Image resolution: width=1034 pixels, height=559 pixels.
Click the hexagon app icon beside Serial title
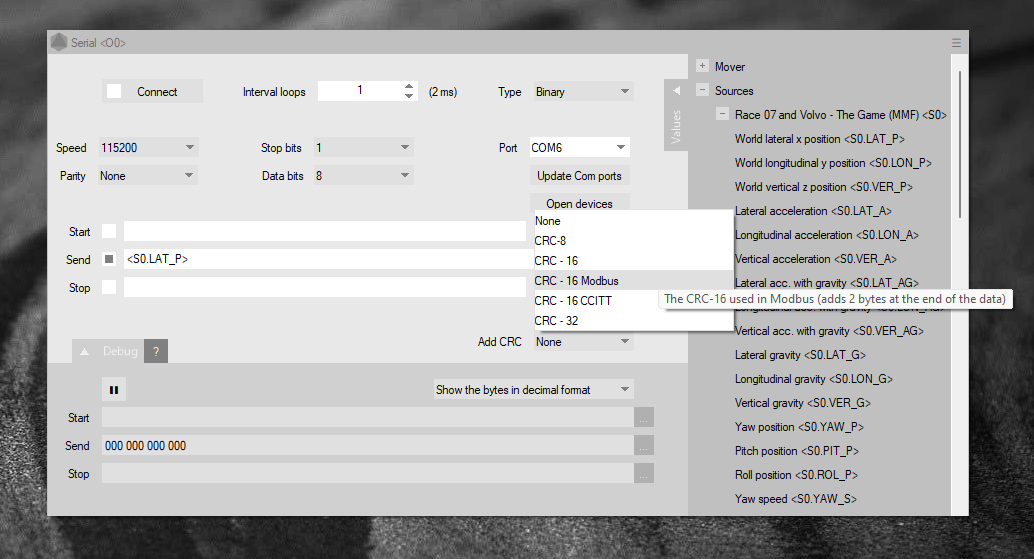(x=59, y=43)
